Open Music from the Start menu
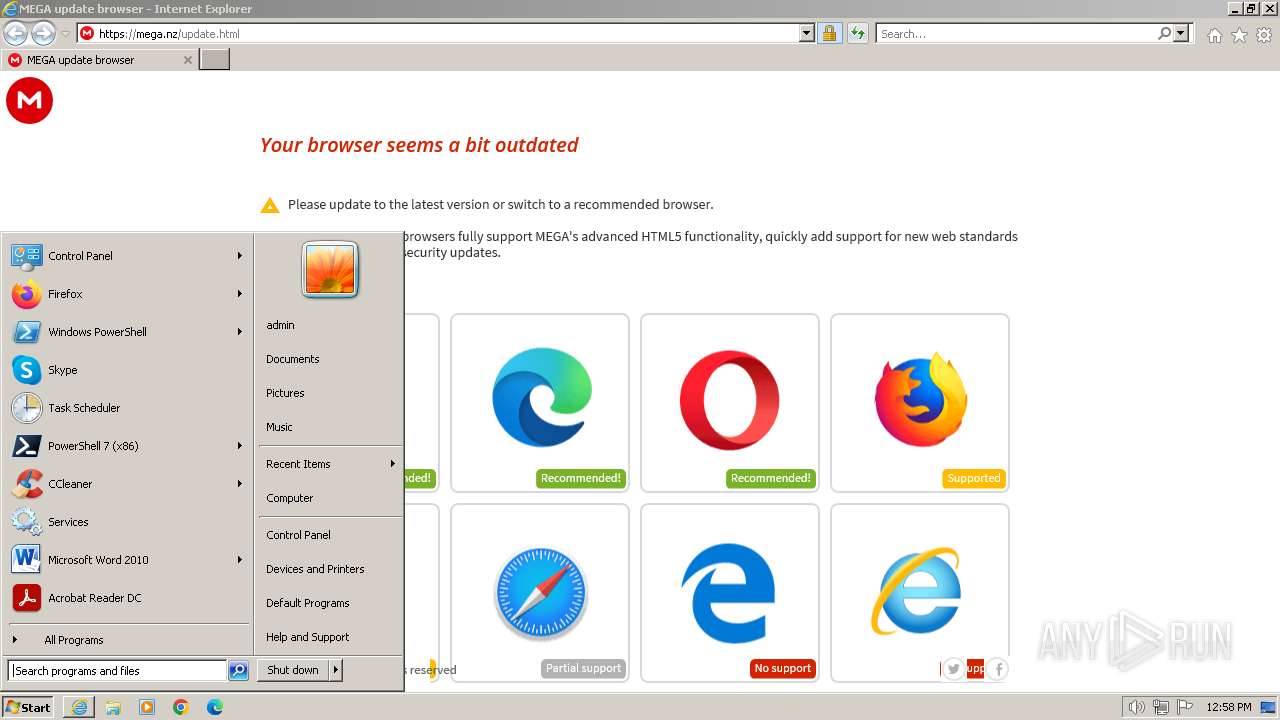1280x720 pixels. [330, 427]
